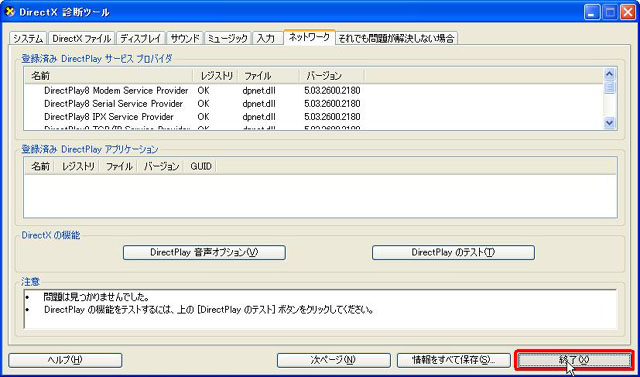Image resolution: width=640 pixels, height=377 pixels.
Task: Click レジストリ header in applications list
Action: tap(77, 166)
